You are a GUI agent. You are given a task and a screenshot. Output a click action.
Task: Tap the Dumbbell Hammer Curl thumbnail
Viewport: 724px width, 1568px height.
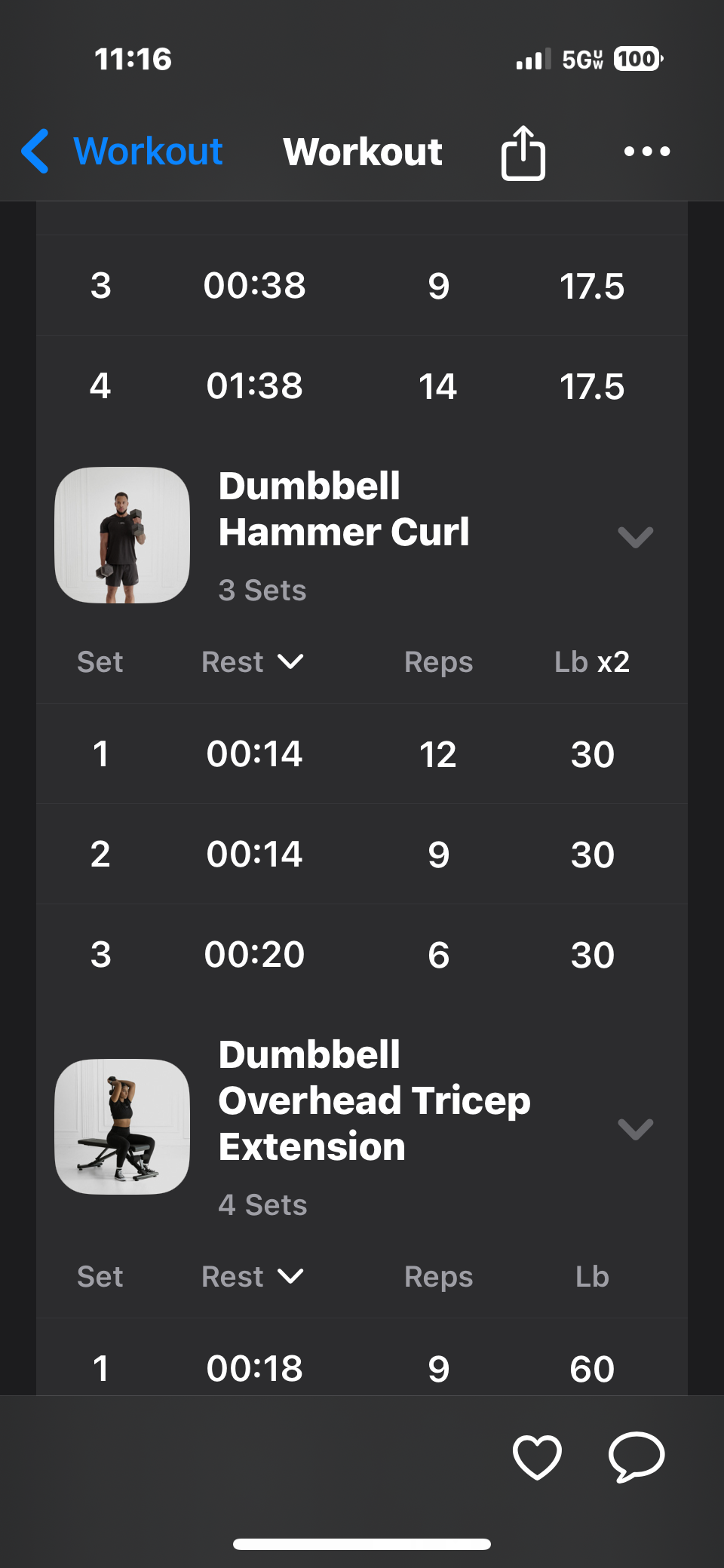point(122,535)
